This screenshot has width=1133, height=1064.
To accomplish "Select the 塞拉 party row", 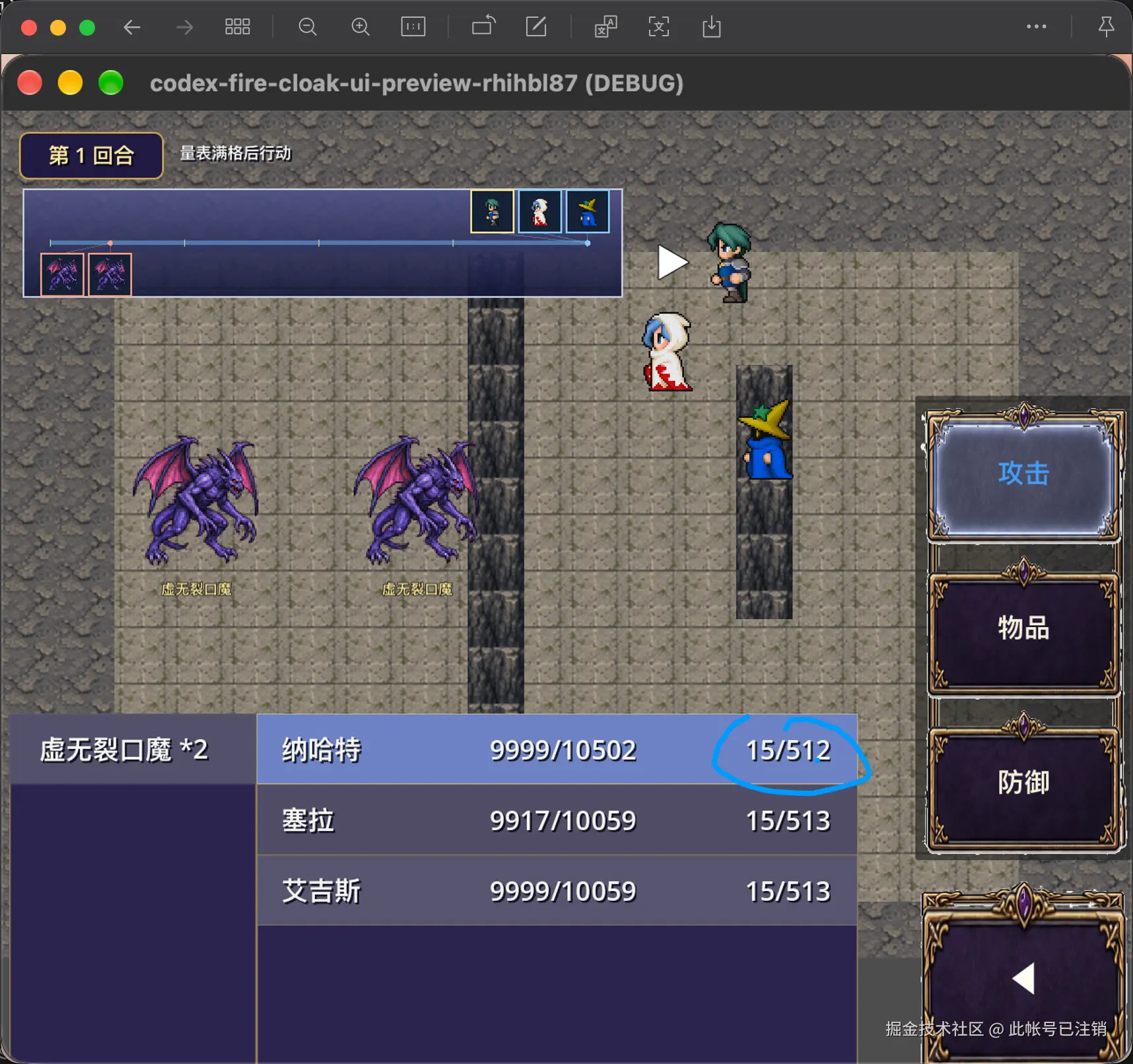I will (557, 820).
